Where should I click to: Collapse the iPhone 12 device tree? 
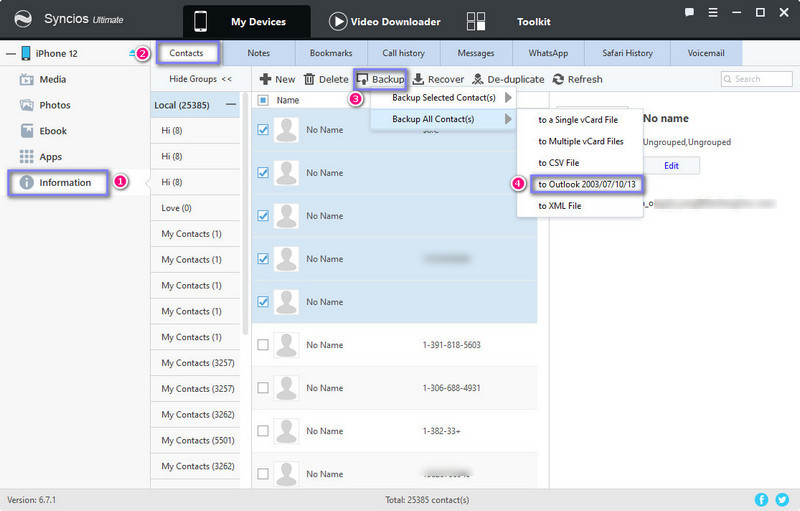pyautogui.click(x=10, y=54)
